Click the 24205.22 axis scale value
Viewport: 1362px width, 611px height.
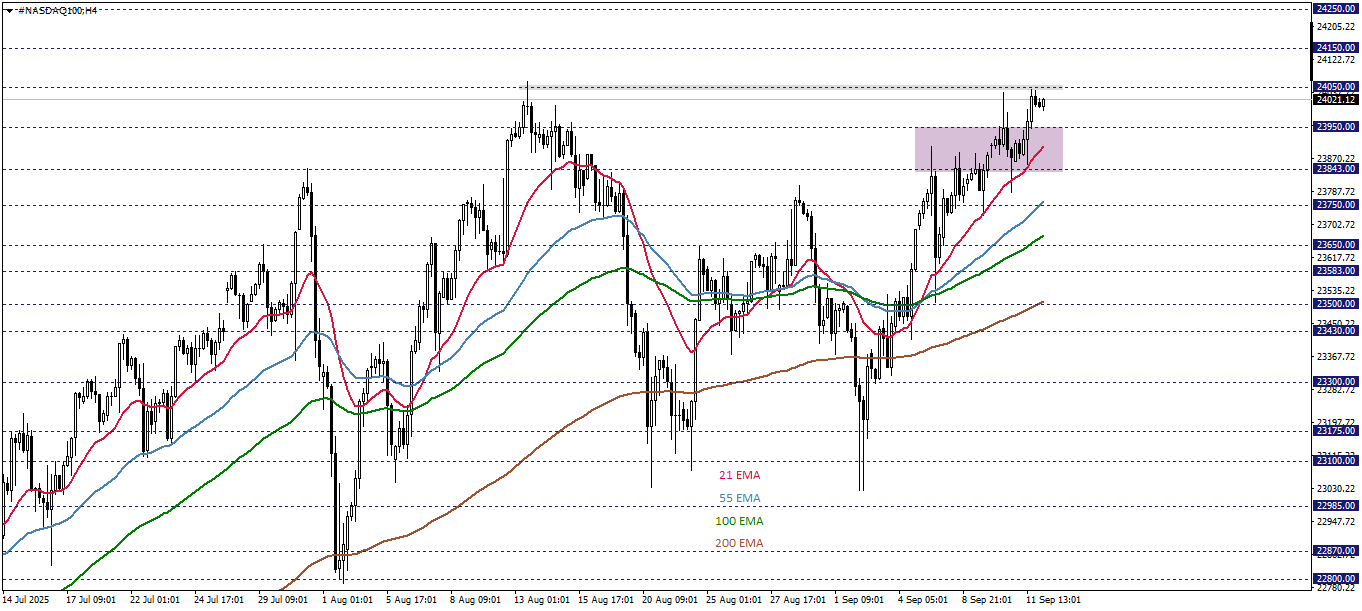coord(1337,27)
